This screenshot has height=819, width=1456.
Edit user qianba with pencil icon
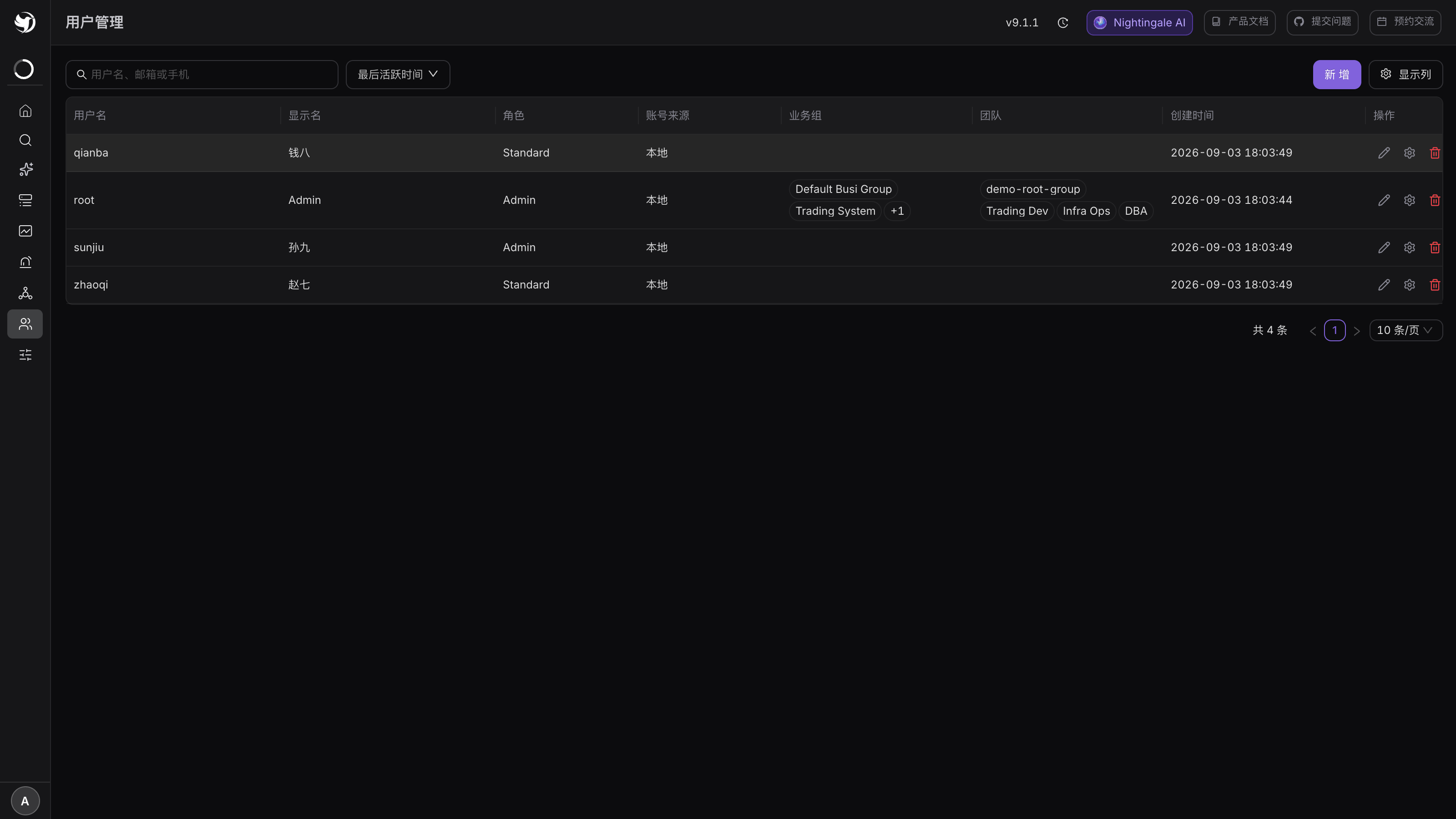pos(1384,152)
